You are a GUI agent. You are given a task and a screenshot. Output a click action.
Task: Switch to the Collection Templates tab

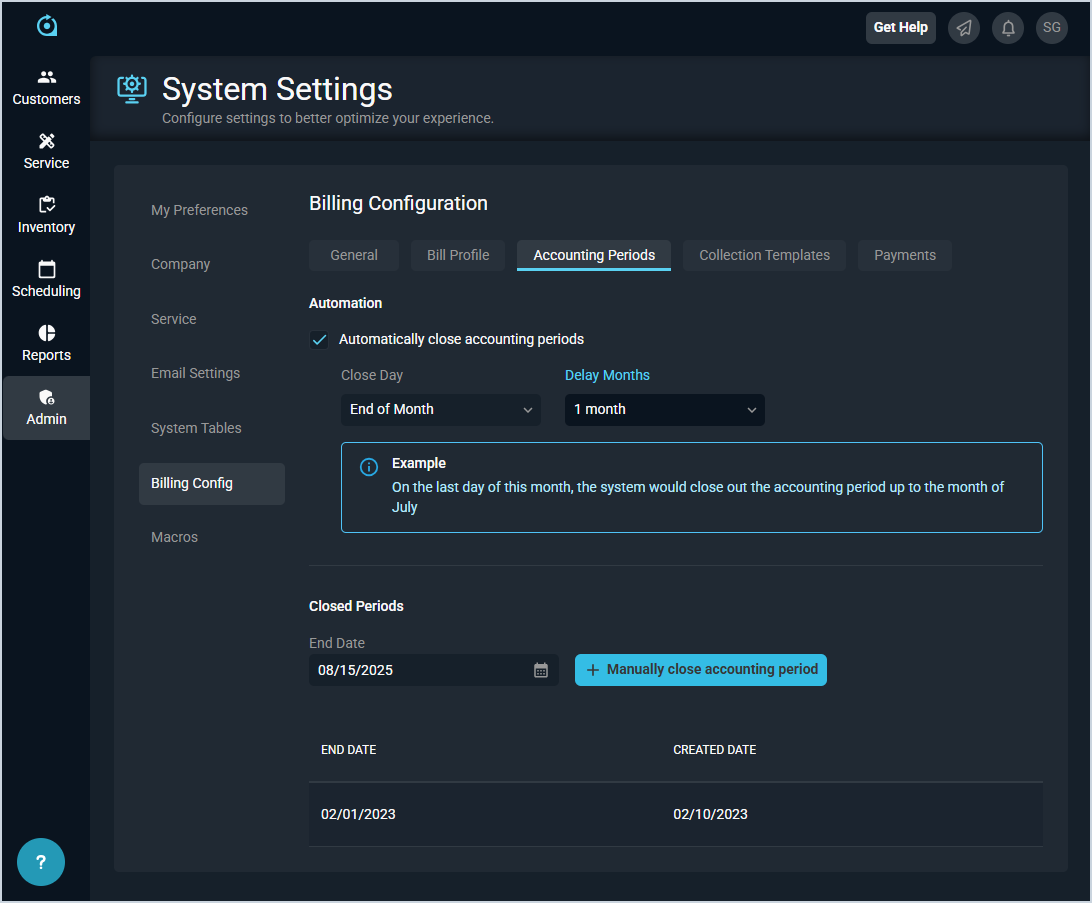pos(764,255)
